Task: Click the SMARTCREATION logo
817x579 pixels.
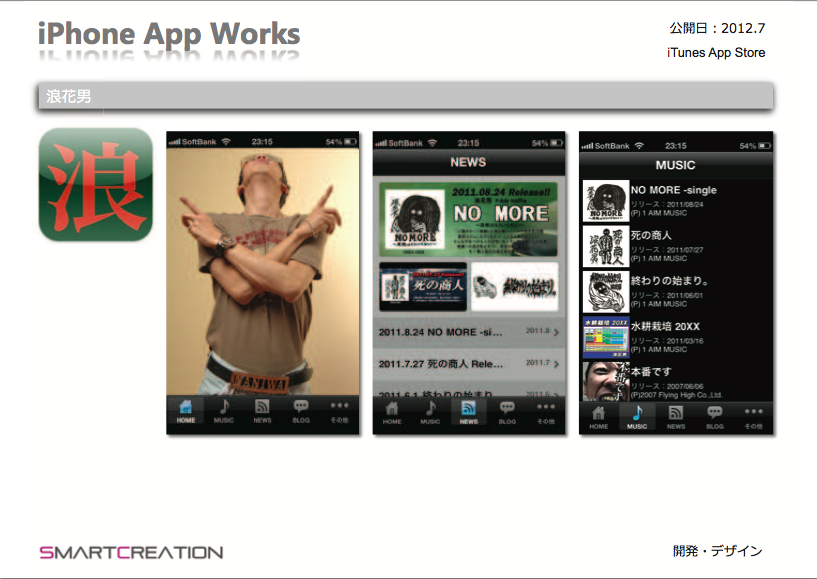Action: (131, 552)
